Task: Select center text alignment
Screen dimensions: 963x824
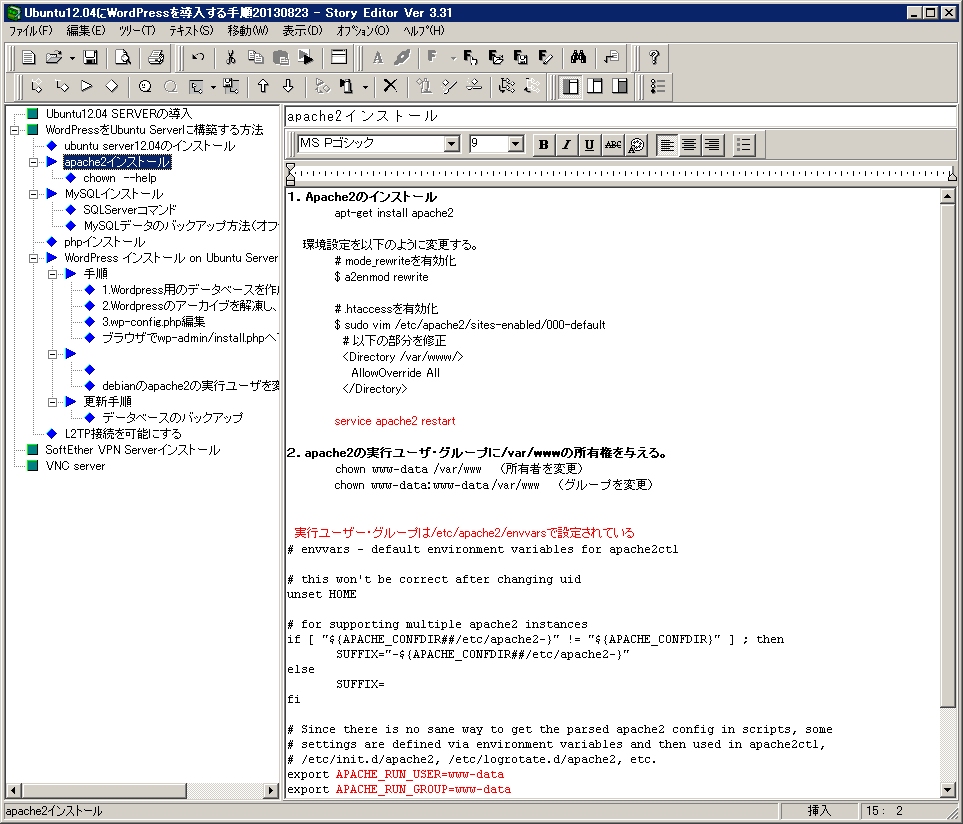Action: point(689,145)
